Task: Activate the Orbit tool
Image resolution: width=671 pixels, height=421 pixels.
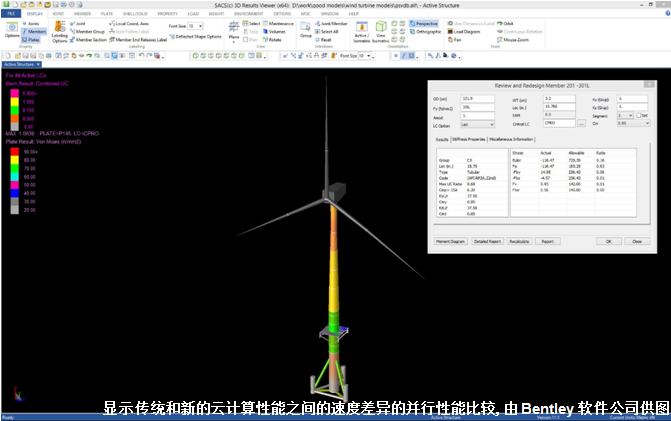Action: click(x=505, y=24)
